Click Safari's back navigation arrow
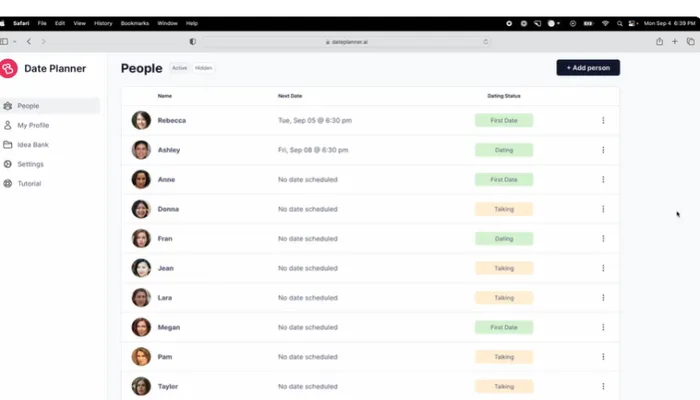Viewport: 700px width, 400px height. pos(29,42)
